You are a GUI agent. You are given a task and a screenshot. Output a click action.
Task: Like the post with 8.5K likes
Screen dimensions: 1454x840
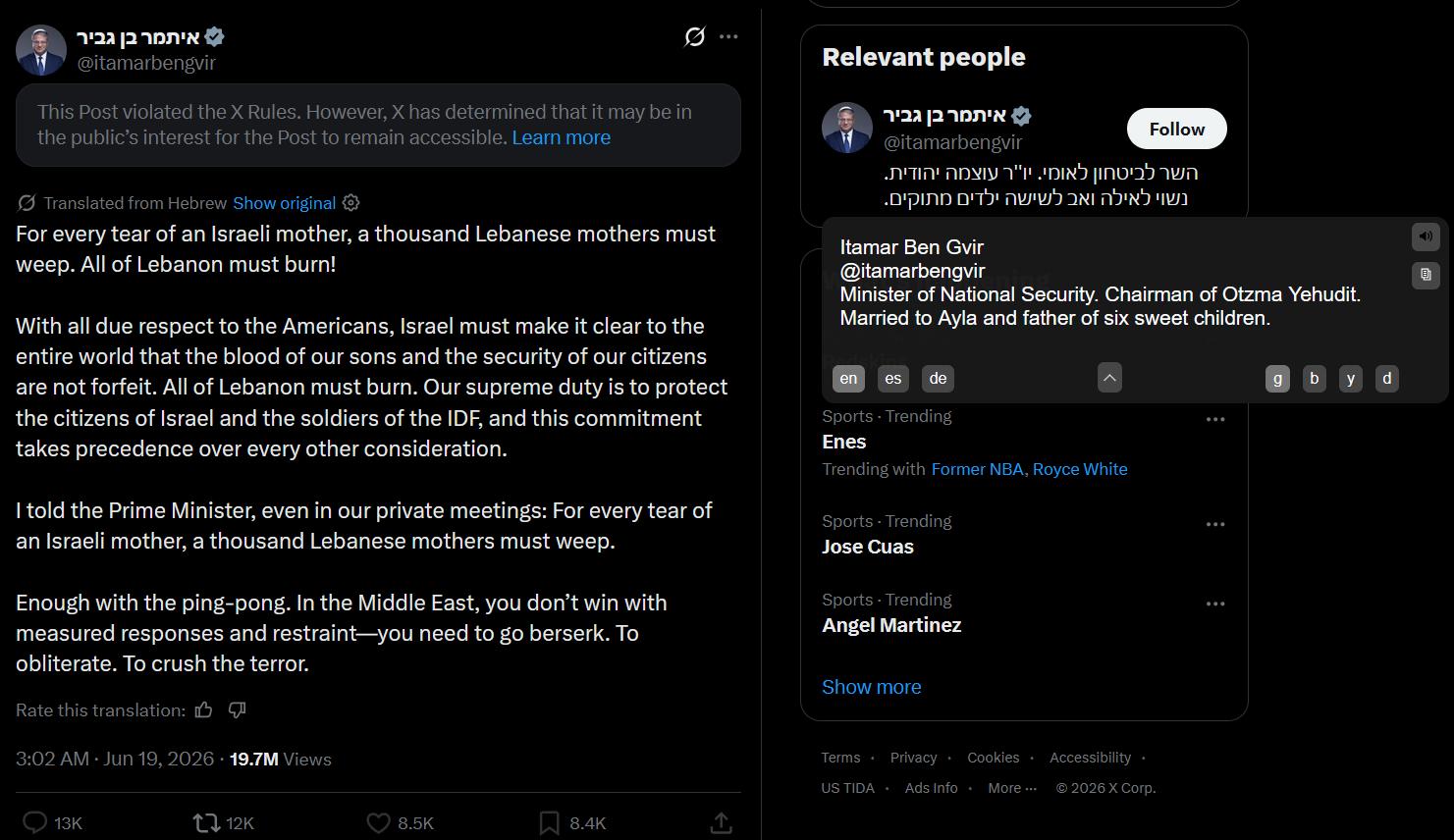click(x=378, y=822)
